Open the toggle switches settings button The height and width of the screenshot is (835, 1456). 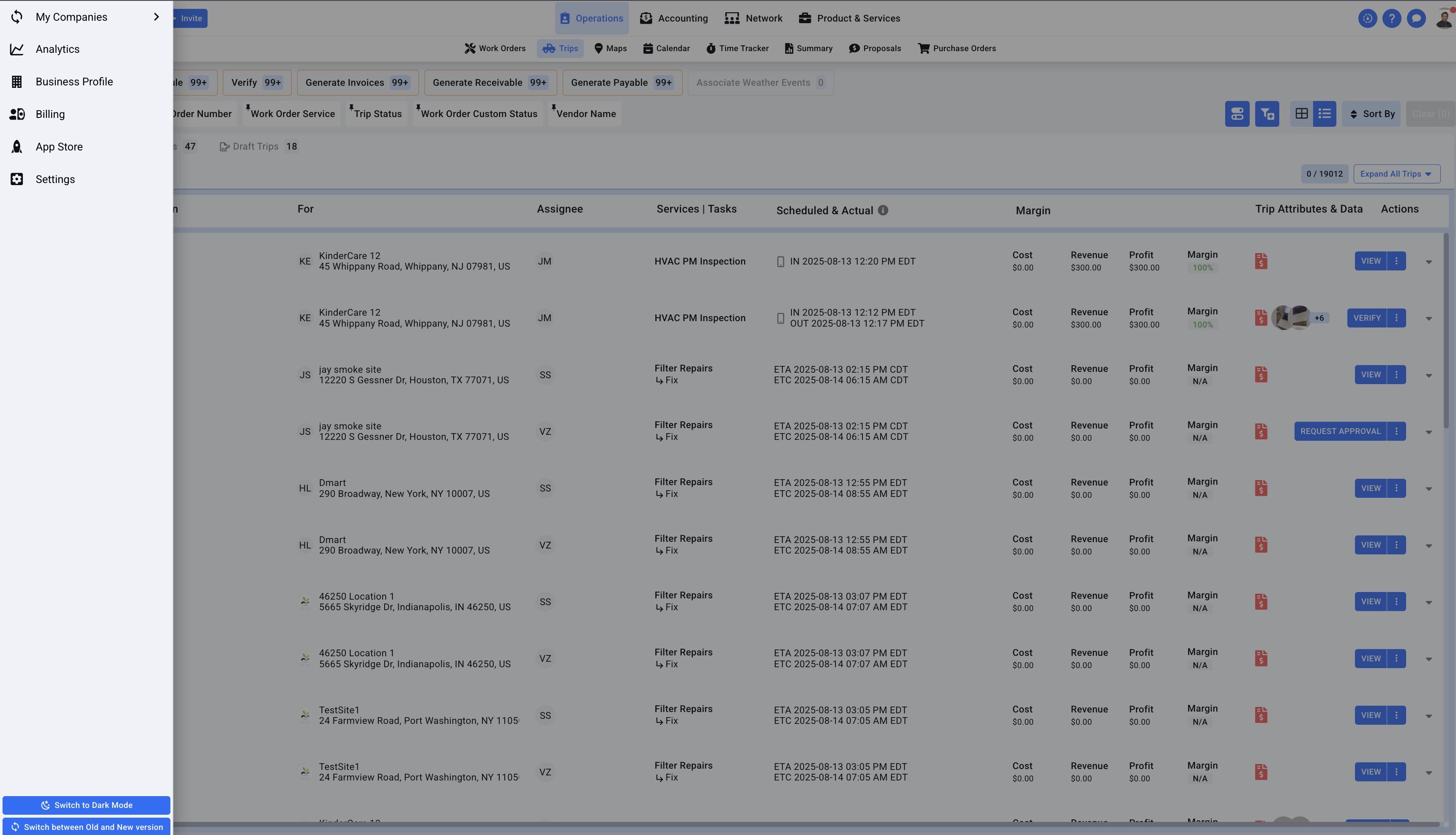[x=1237, y=114]
